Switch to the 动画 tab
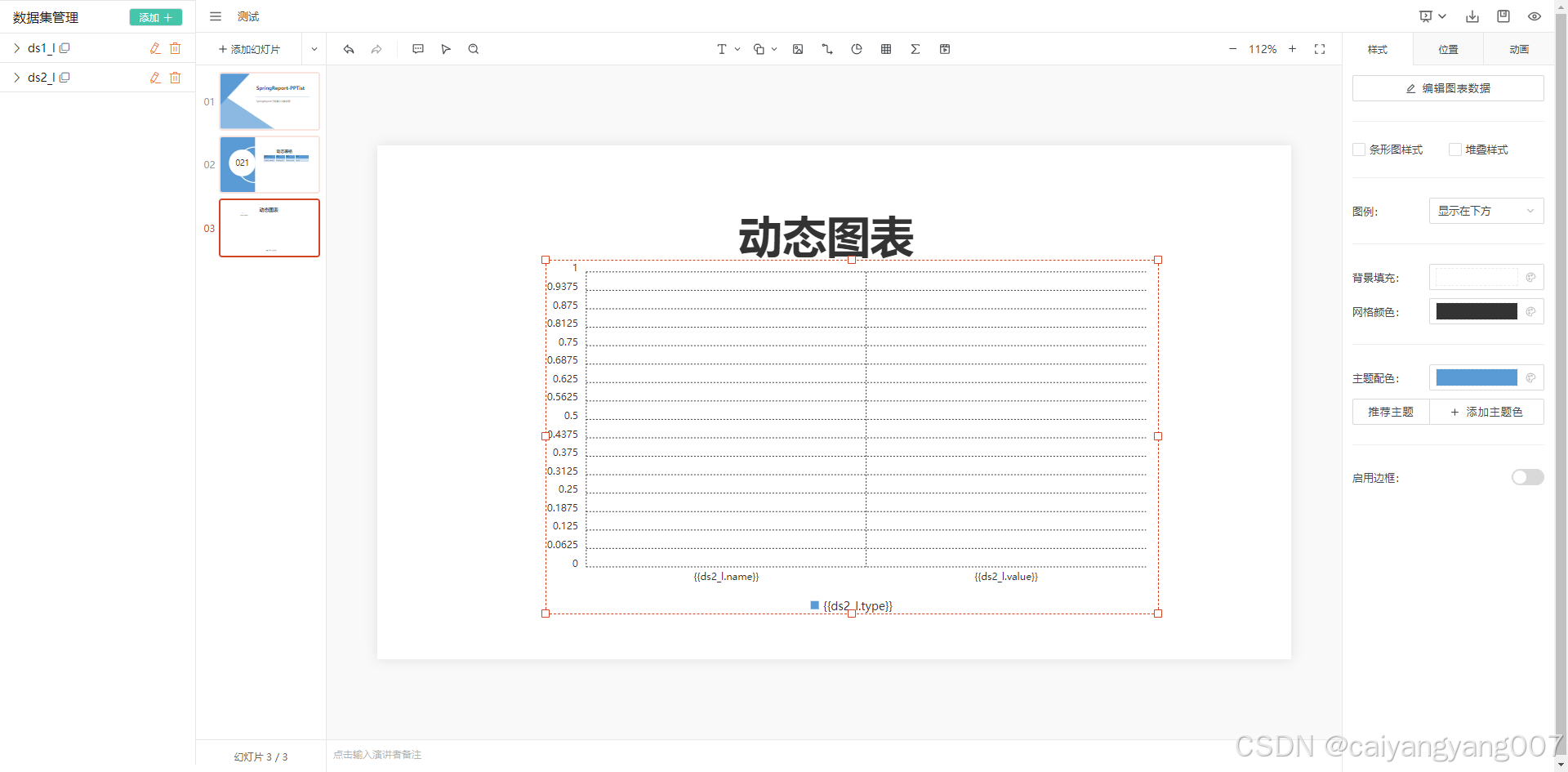Image resolution: width=1568 pixels, height=772 pixels. pyautogui.click(x=1518, y=49)
